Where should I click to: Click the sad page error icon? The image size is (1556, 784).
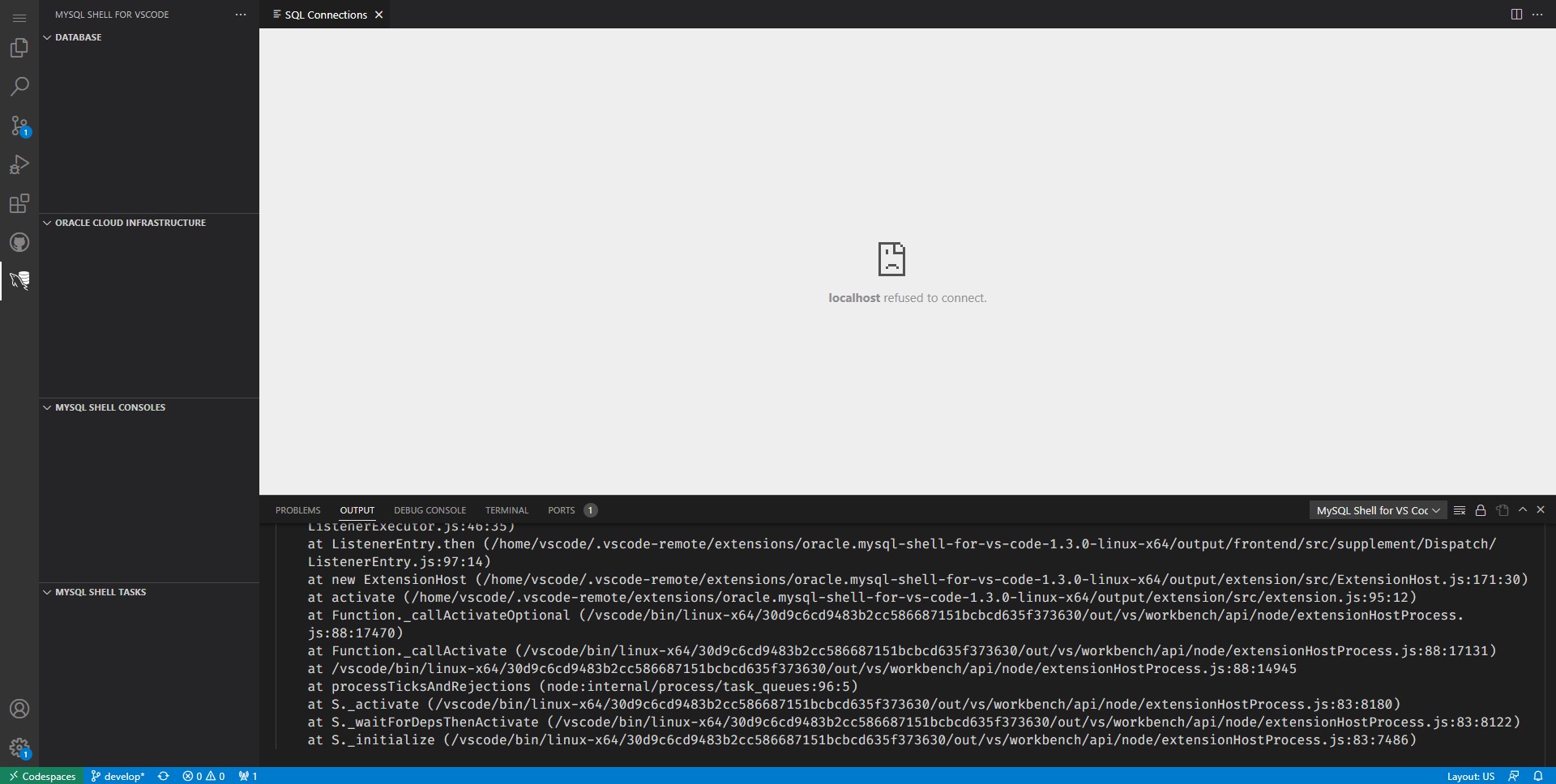pyautogui.click(x=891, y=259)
